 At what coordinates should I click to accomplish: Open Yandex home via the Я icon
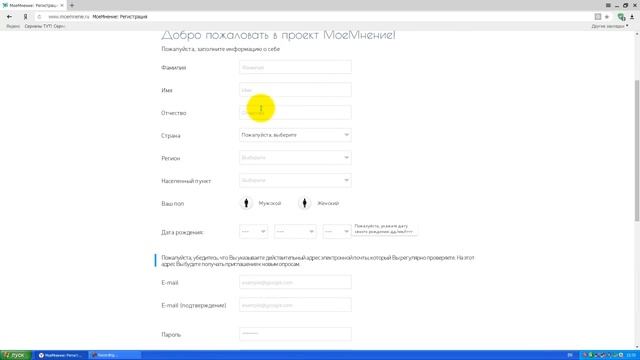click(x=25, y=17)
